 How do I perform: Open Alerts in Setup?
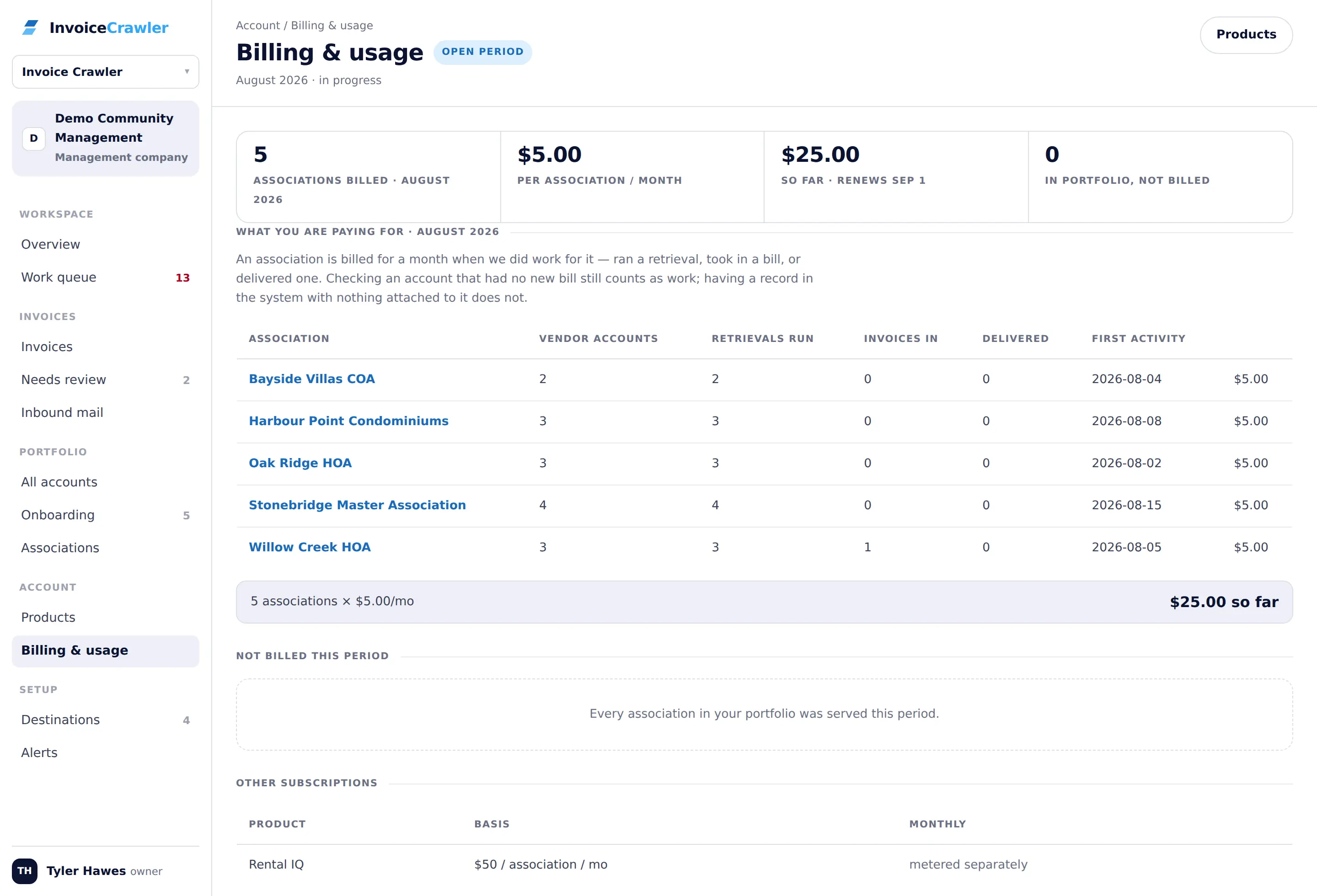[x=105, y=753]
